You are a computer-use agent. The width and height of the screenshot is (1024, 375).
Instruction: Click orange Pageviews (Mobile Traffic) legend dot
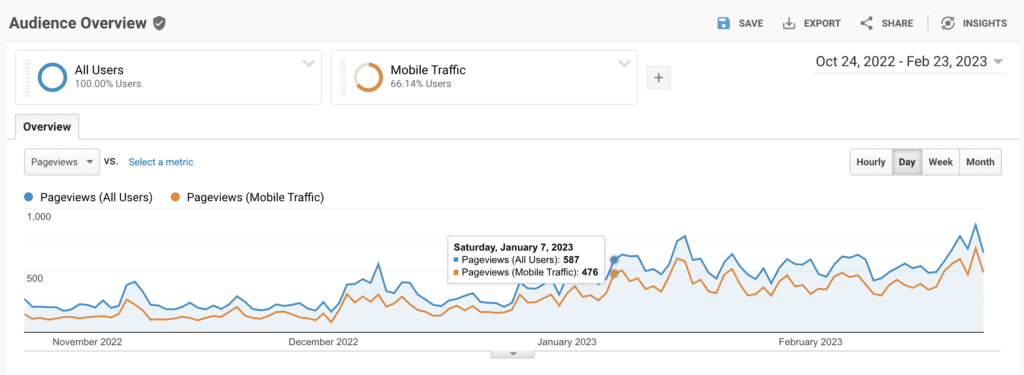tap(176, 197)
